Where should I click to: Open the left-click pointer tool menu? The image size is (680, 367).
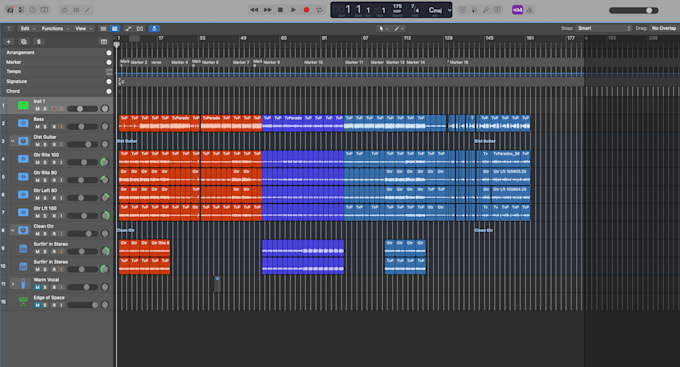pos(383,29)
